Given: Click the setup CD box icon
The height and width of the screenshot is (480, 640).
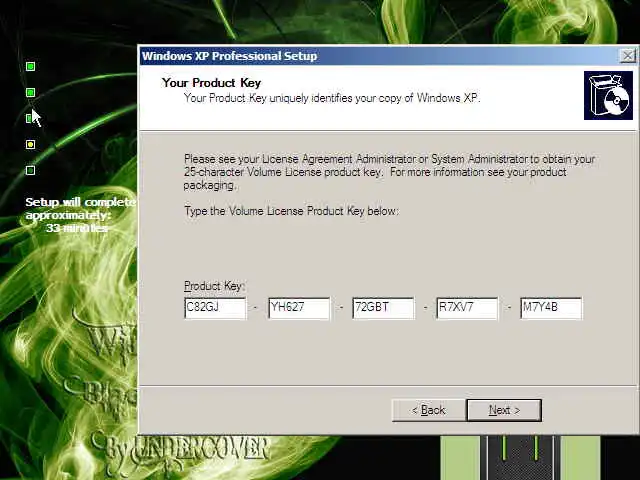Looking at the screenshot, I should click(608, 96).
